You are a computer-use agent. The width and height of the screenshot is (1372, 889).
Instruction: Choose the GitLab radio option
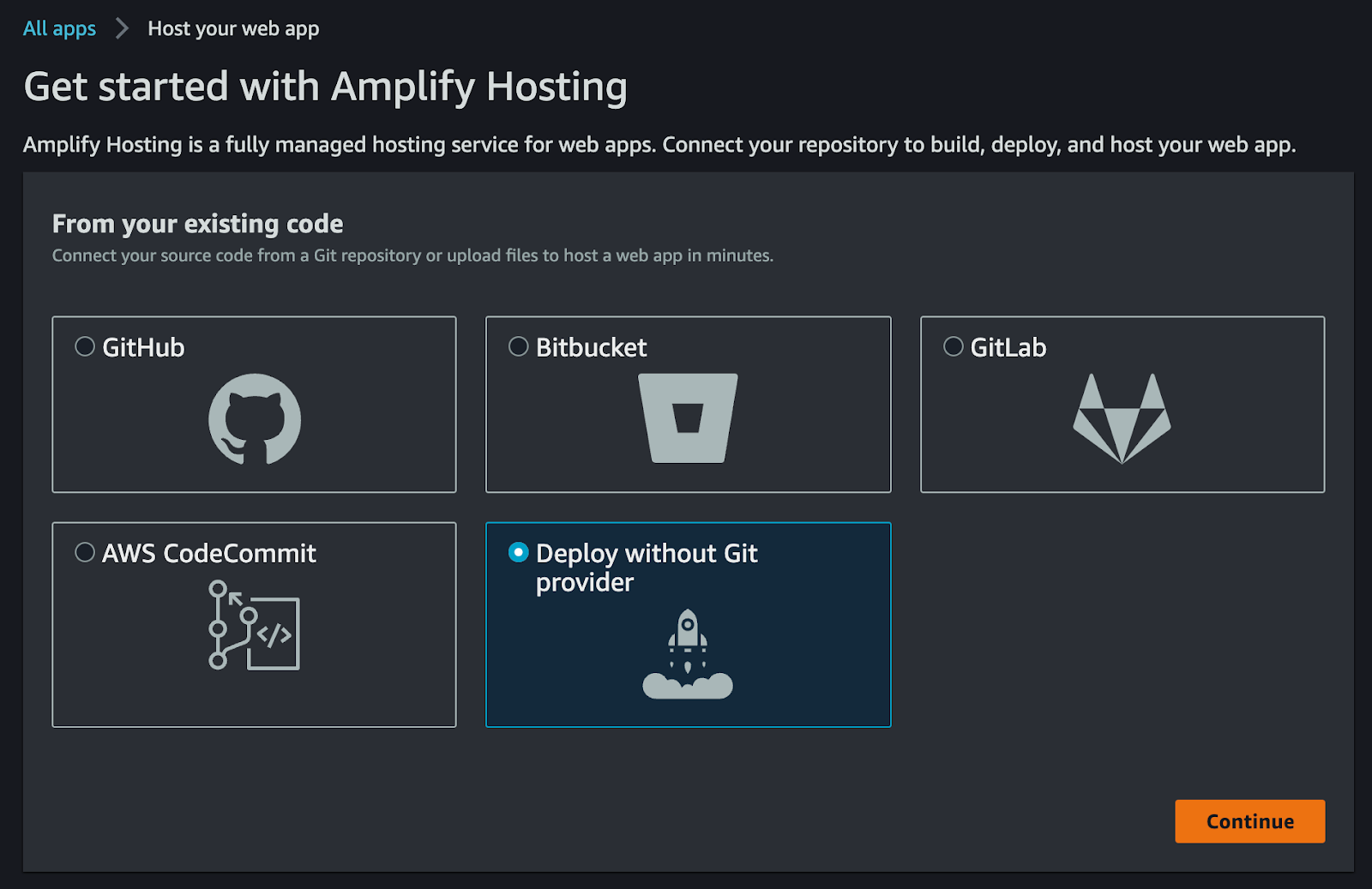(x=954, y=346)
